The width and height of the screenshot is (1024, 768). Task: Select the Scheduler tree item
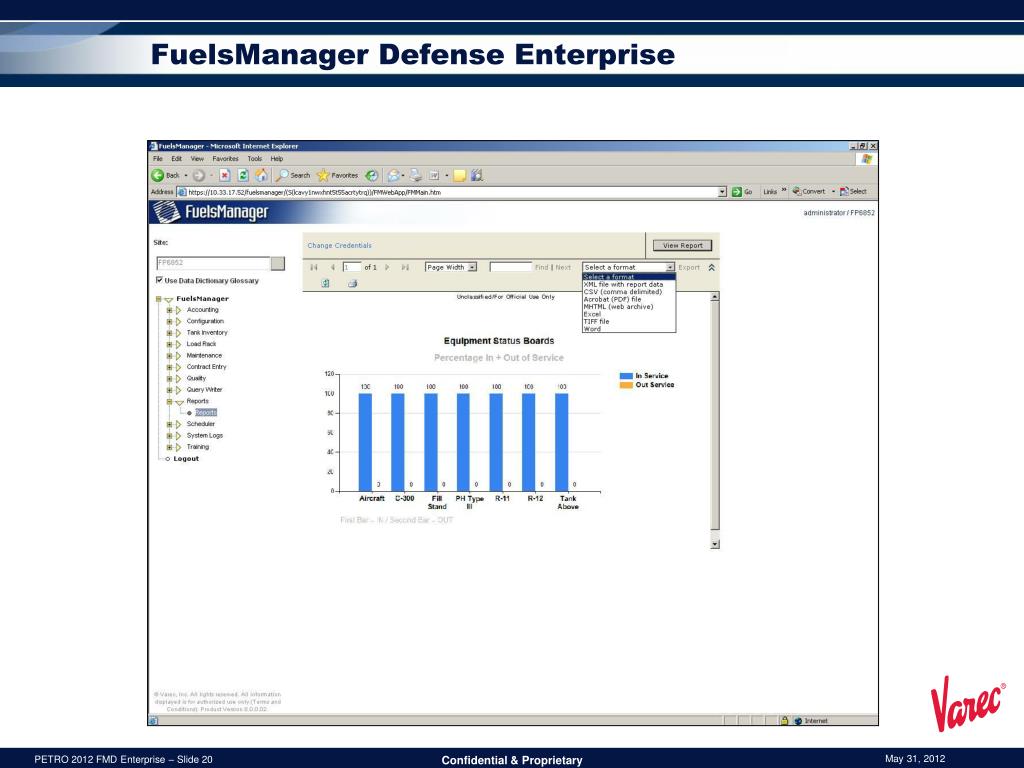click(200, 424)
